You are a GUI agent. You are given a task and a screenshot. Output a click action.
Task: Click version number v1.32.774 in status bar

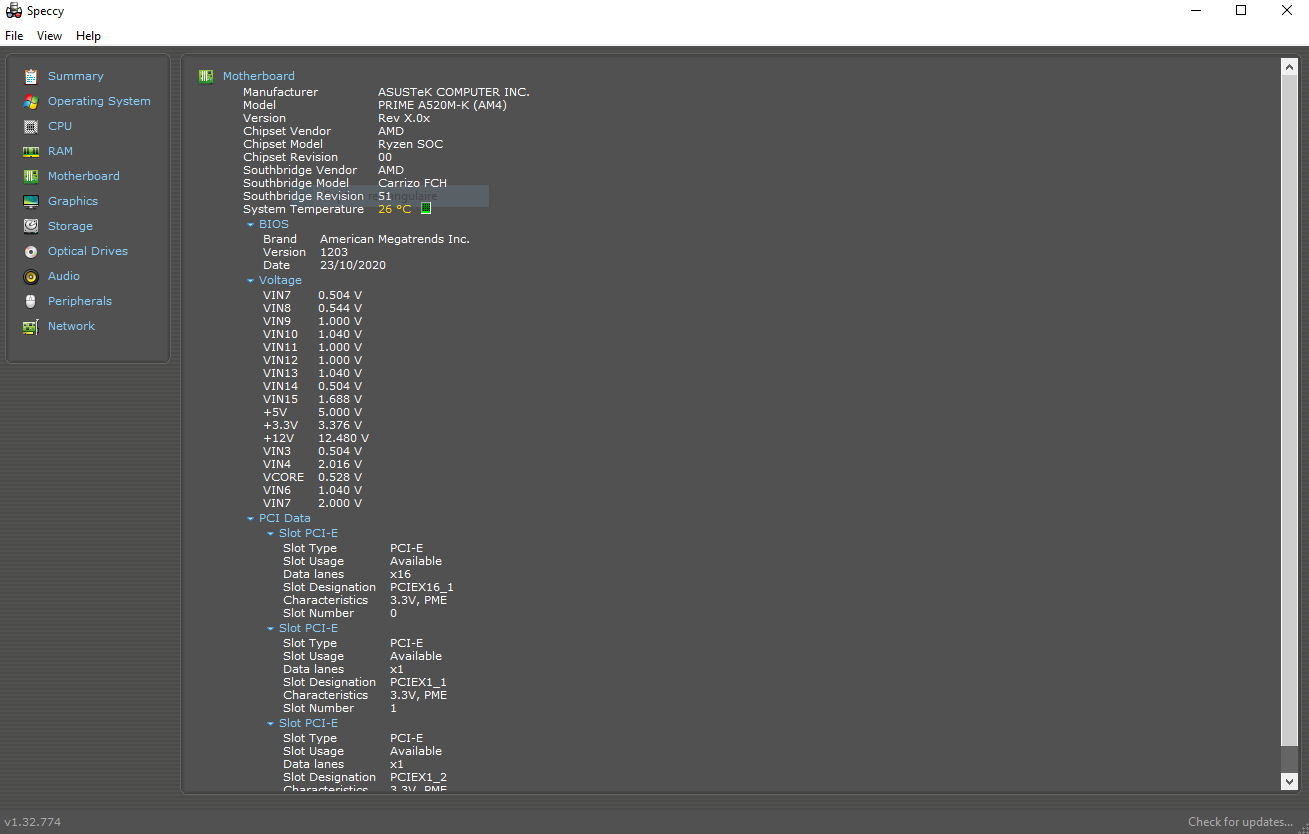pos(33,822)
